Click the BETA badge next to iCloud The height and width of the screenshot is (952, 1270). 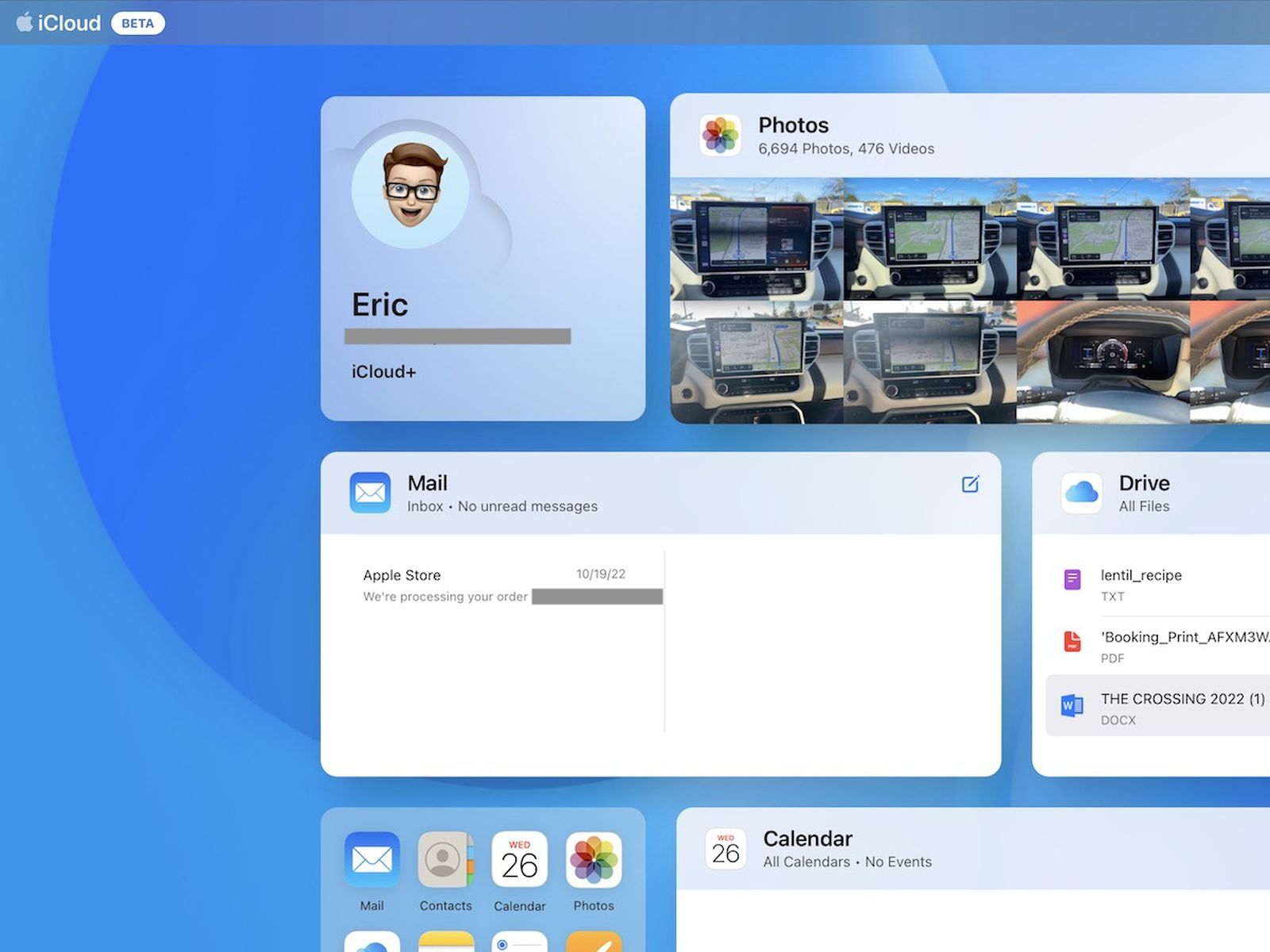(138, 23)
